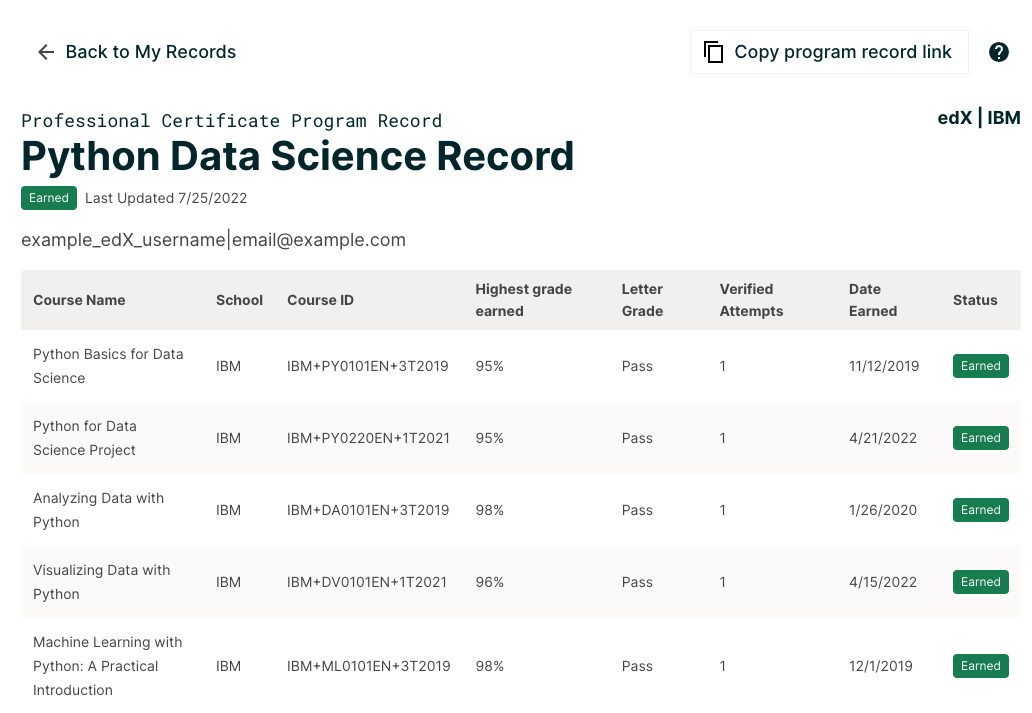Click the Last Updated 7/25/2022 text
This screenshot has height=713, width=1032.
pos(165,198)
